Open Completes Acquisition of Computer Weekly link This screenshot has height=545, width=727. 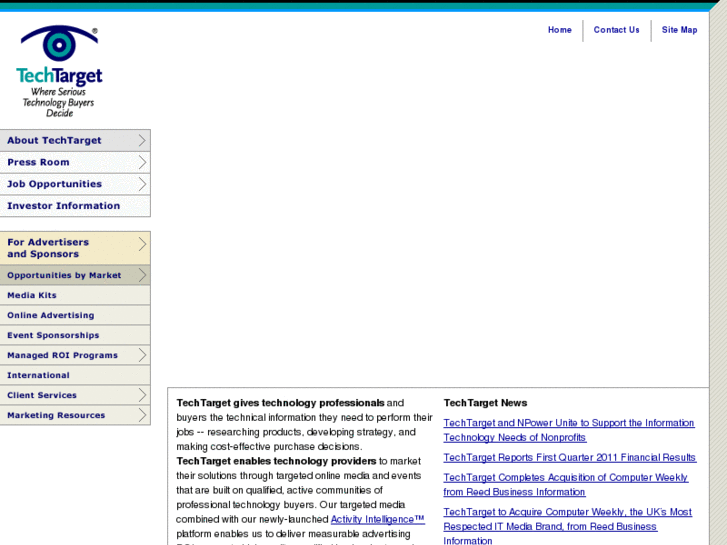coord(566,485)
